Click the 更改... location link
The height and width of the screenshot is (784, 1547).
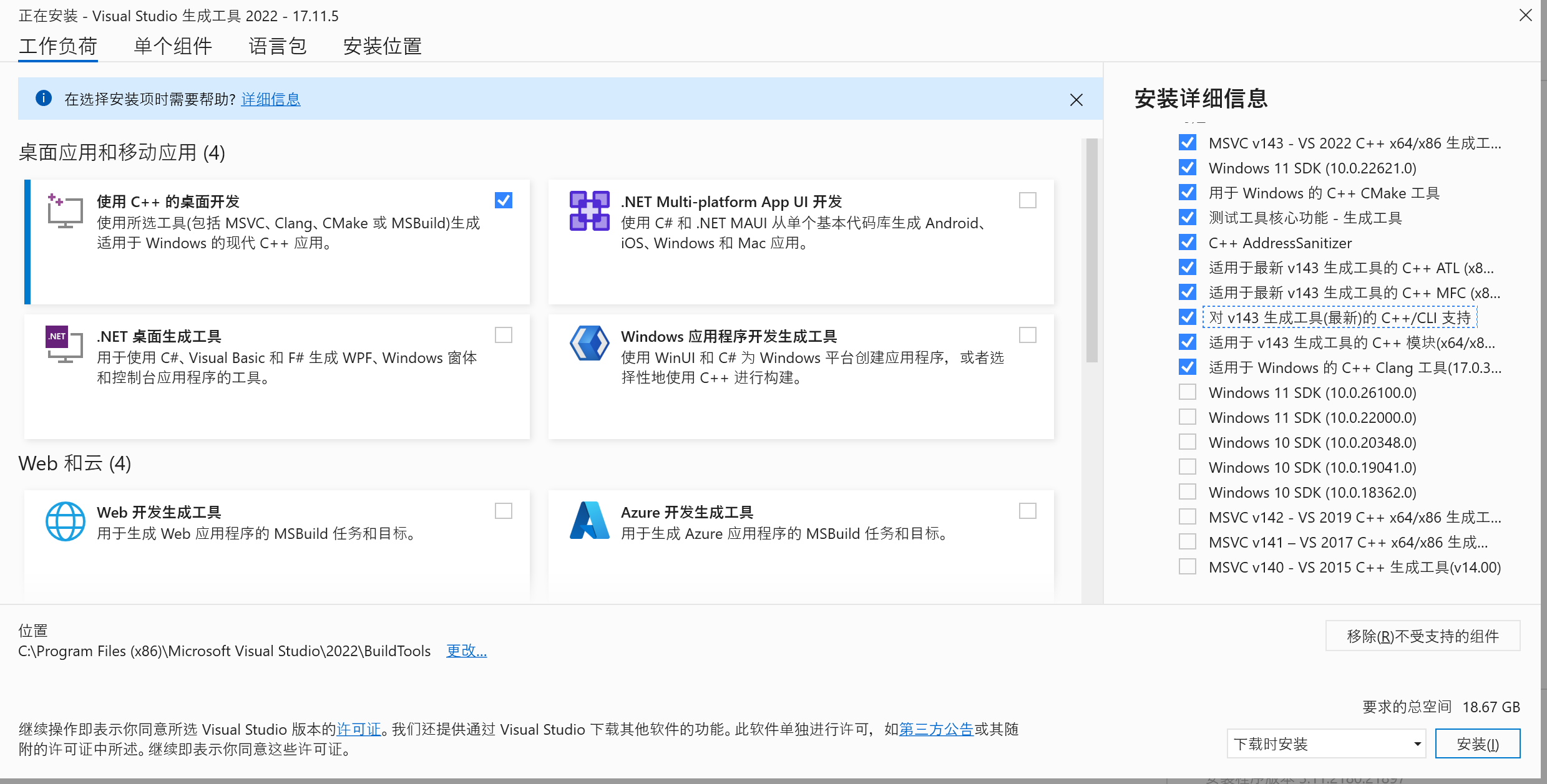tap(466, 651)
